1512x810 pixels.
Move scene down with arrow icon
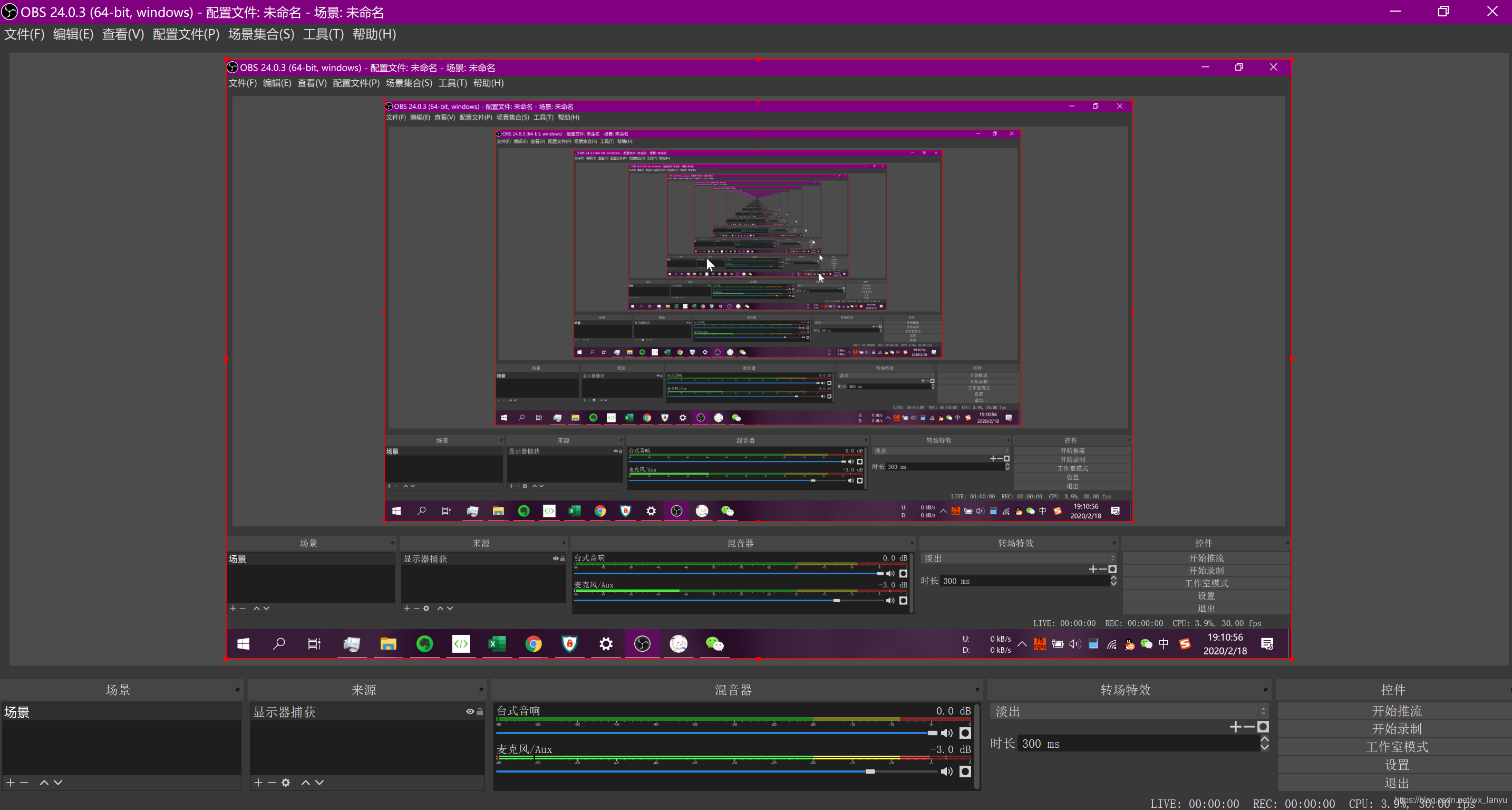pos(58,783)
